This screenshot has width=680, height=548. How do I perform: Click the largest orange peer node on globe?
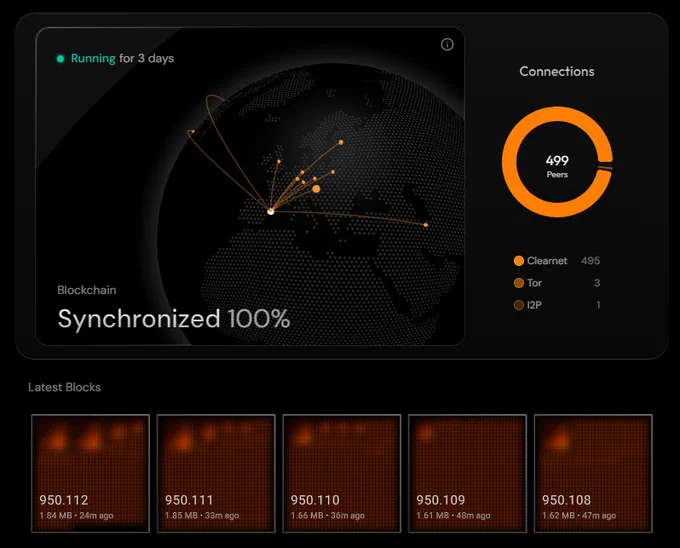click(316, 189)
